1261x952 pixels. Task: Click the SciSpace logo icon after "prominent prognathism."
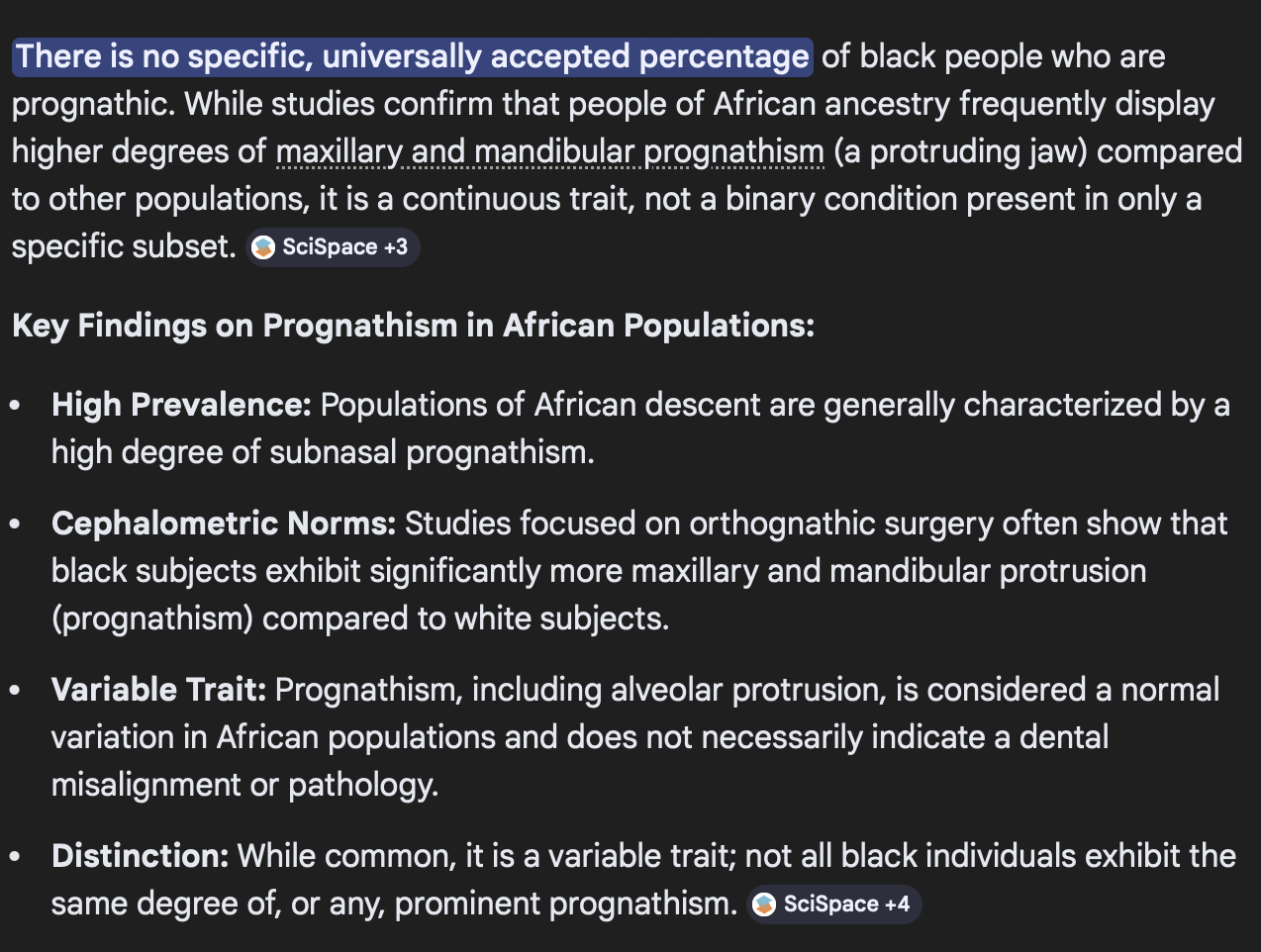click(764, 904)
